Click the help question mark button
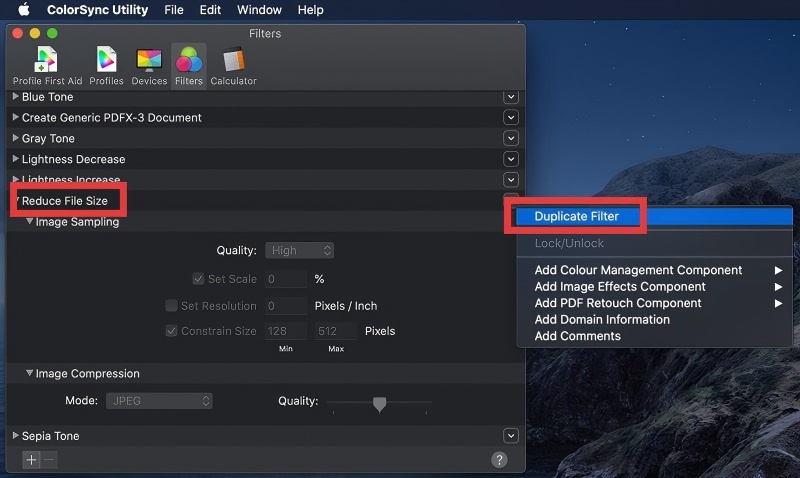Screen dimensions: 800x478 [499, 460]
